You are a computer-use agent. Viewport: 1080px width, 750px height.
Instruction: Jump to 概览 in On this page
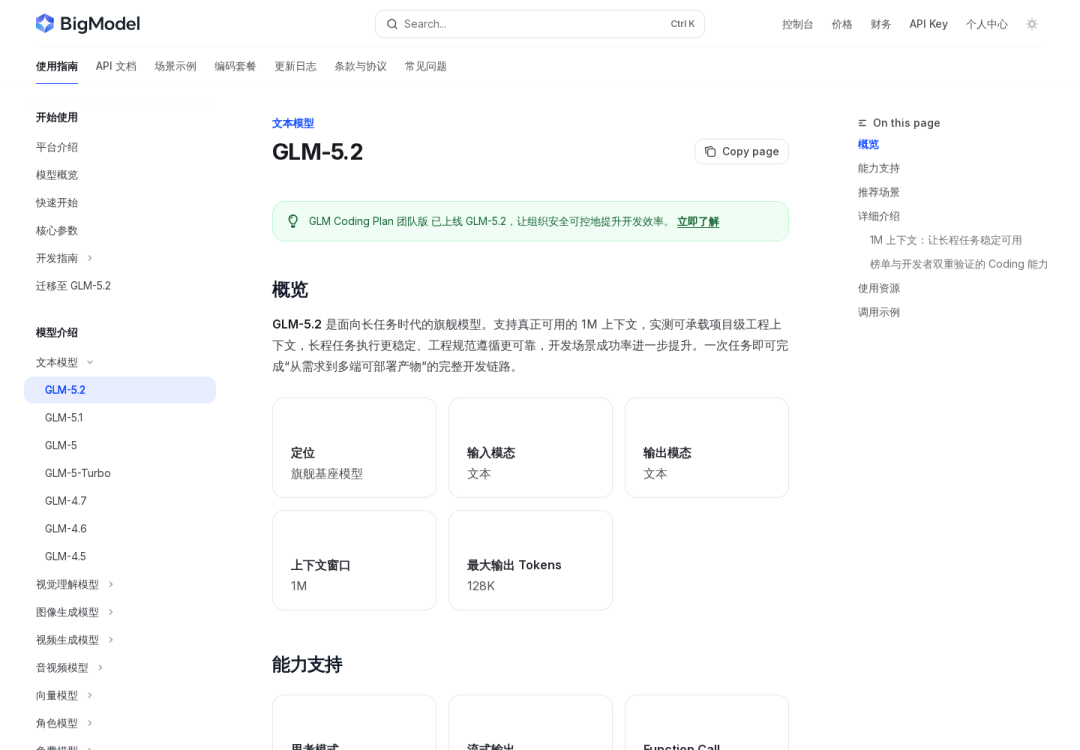coord(868,145)
